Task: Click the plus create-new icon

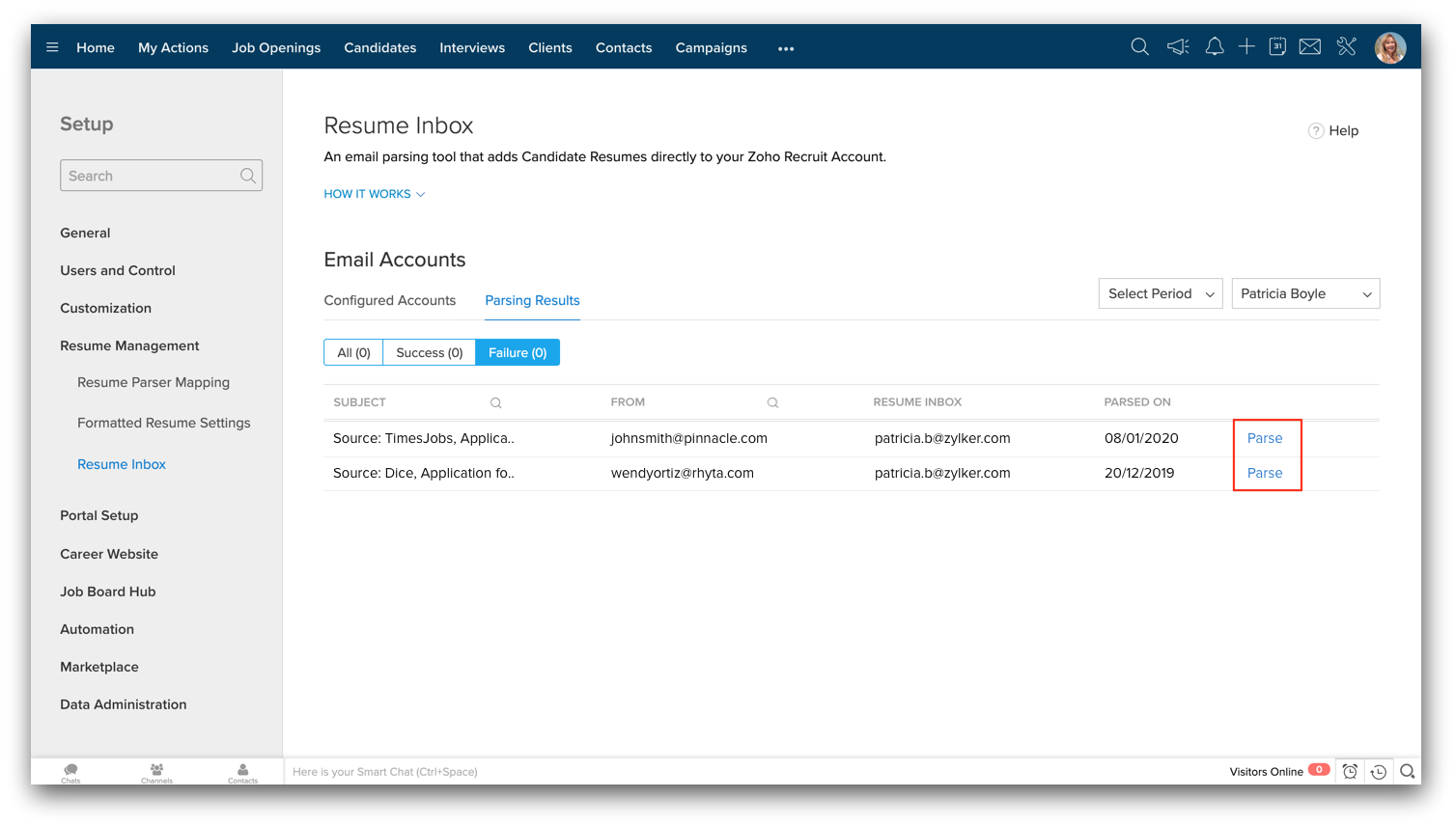Action: [1246, 46]
